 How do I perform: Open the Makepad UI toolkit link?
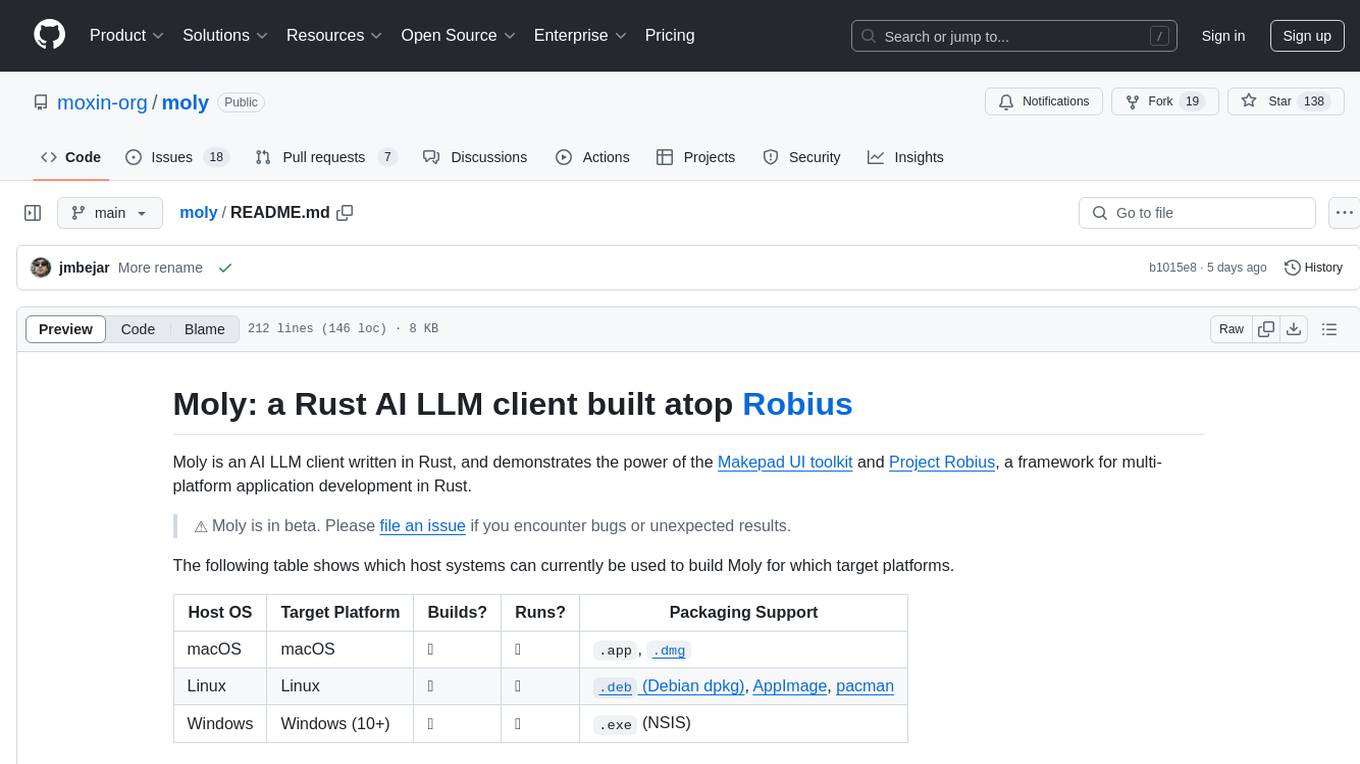pyautogui.click(x=785, y=462)
